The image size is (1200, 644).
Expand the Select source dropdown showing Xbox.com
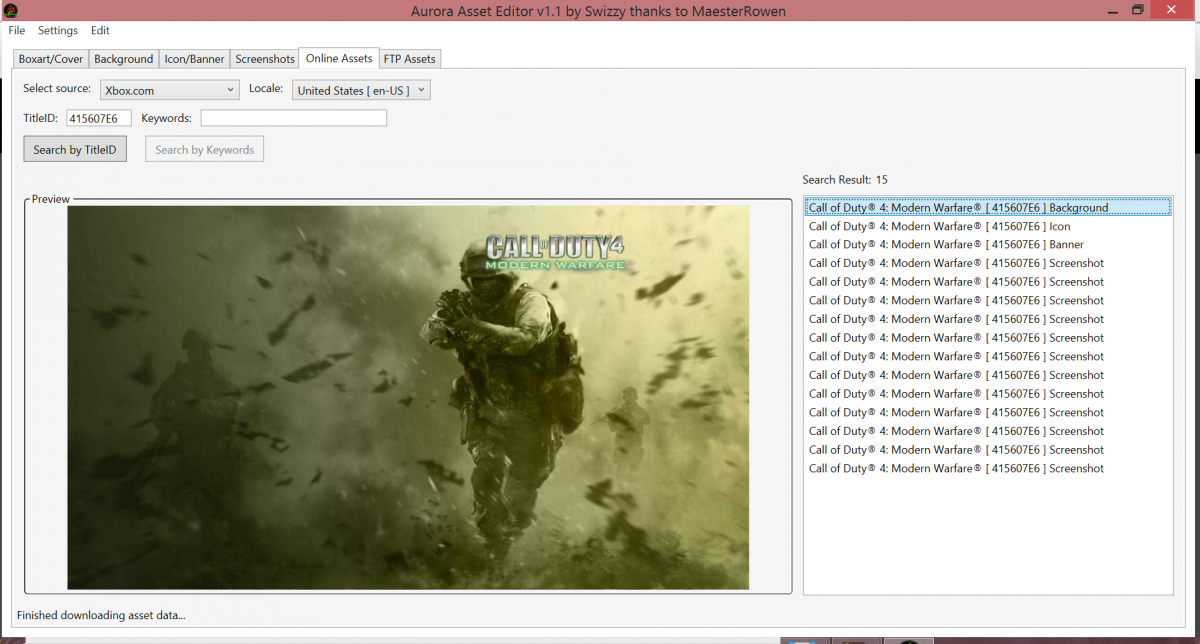point(169,90)
